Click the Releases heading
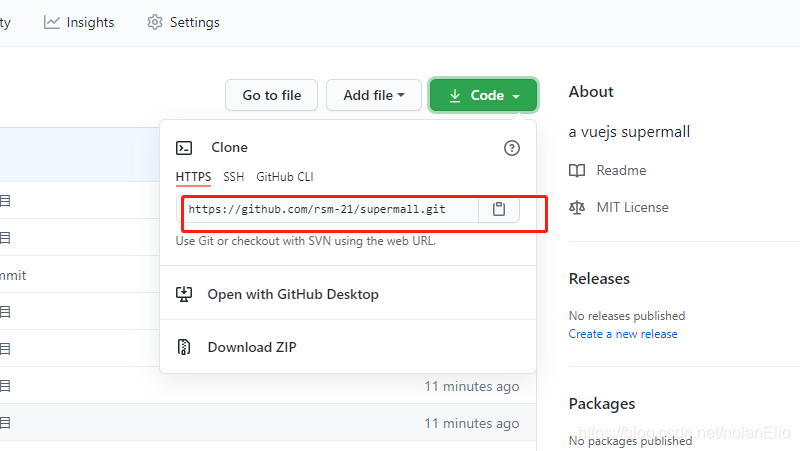This screenshot has width=800, height=451. click(599, 279)
